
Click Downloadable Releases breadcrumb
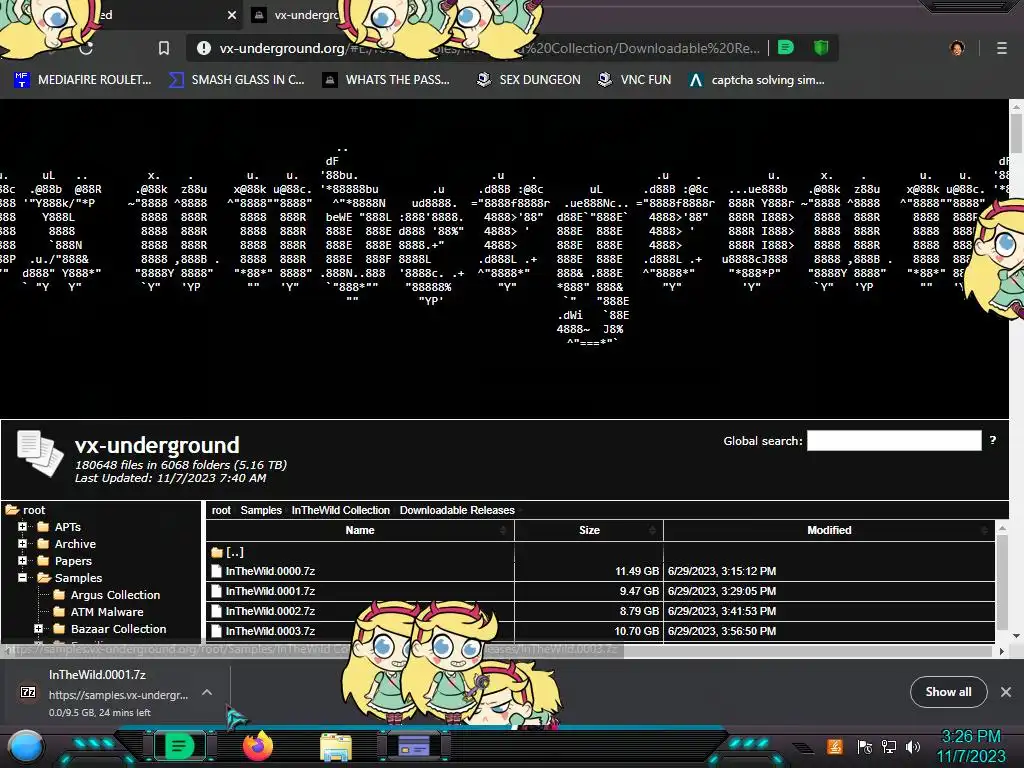click(457, 510)
